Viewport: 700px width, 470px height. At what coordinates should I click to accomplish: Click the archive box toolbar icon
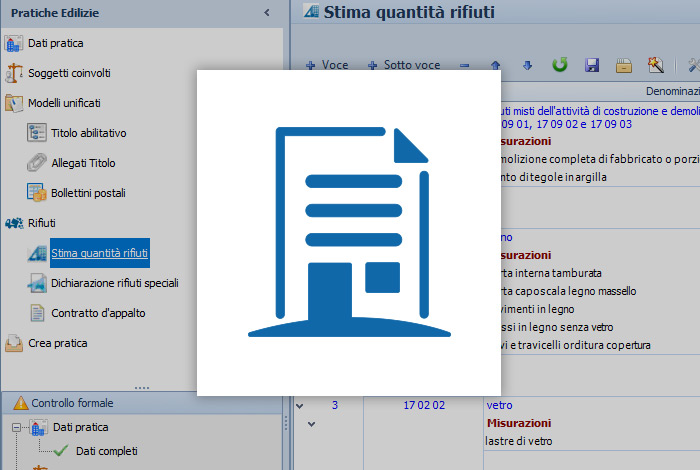[624, 65]
